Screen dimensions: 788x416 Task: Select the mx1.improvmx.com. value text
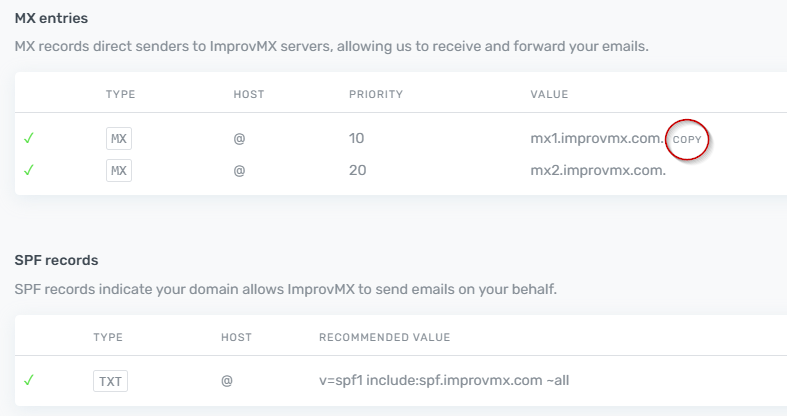597,139
